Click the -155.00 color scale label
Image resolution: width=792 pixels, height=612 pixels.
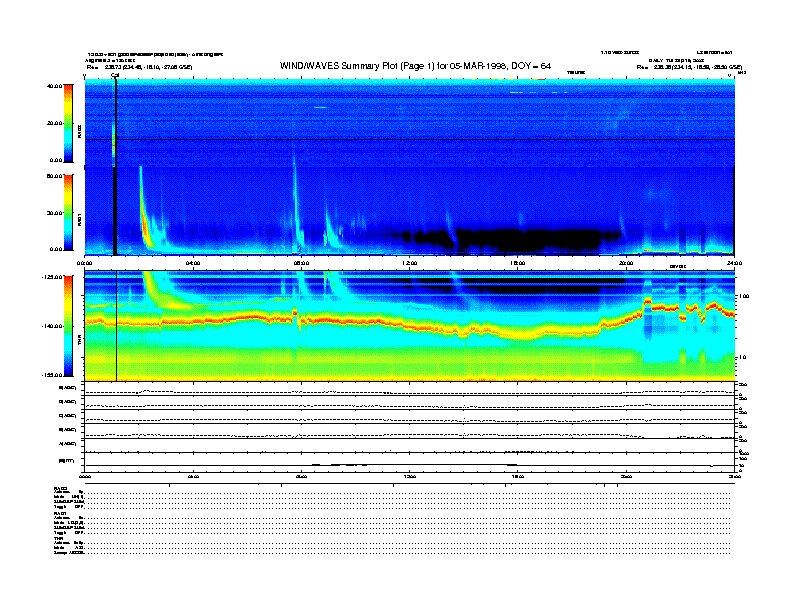[52, 375]
